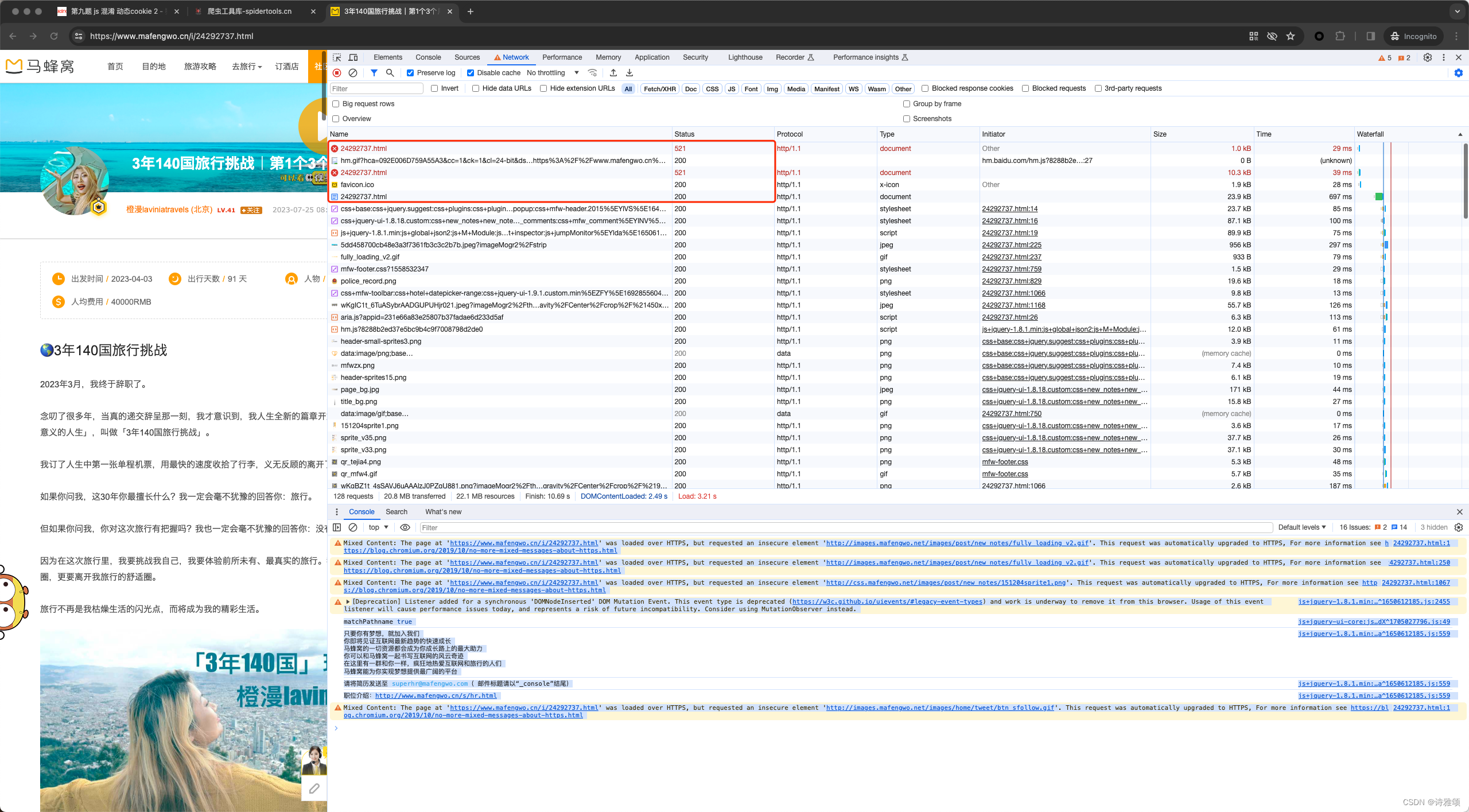Click 目的地 in Mafengwo navigation
Image resolution: width=1469 pixels, height=812 pixels.
tap(154, 67)
